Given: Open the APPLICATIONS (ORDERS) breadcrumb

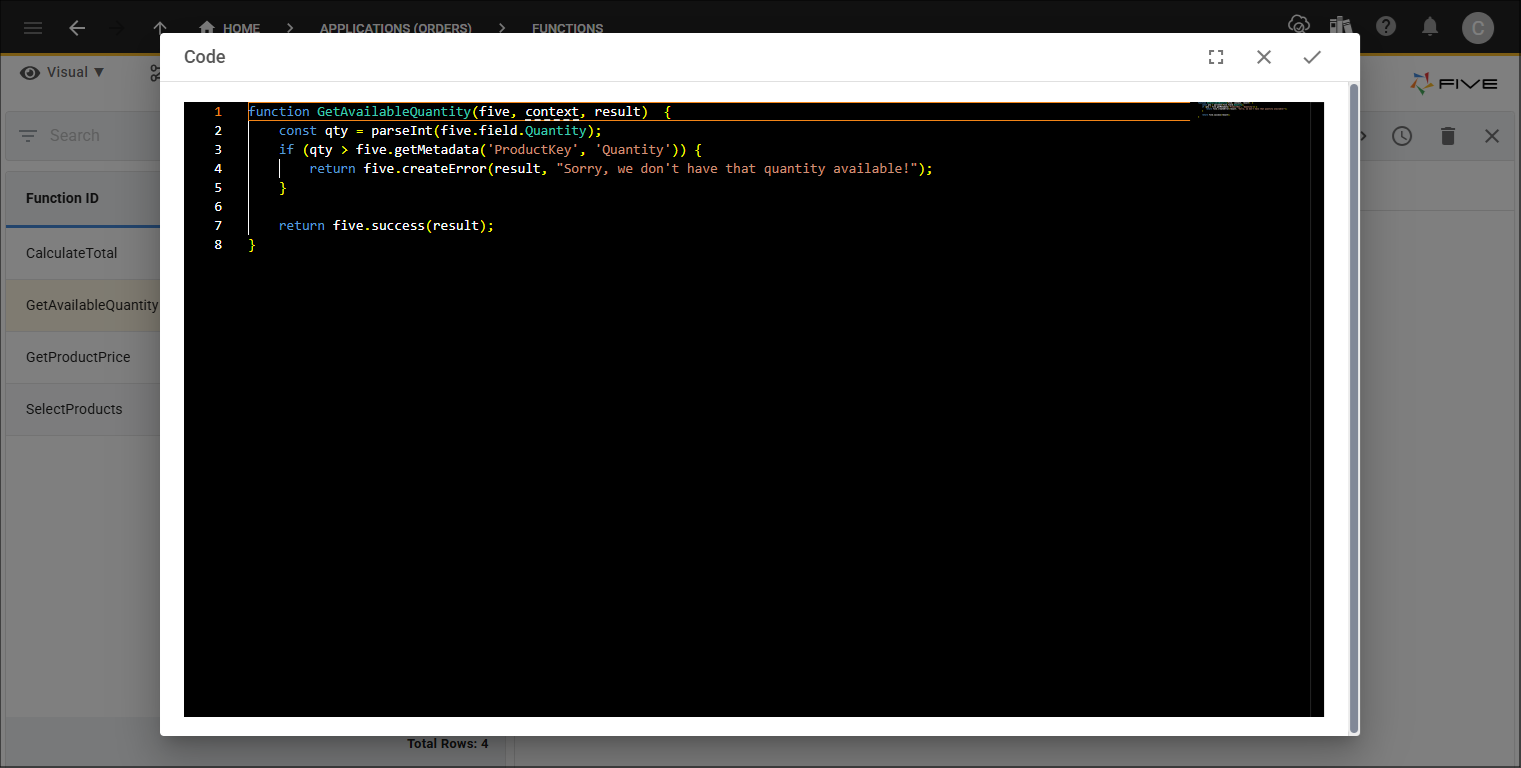Looking at the screenshot, I should [x=395, y=28].
